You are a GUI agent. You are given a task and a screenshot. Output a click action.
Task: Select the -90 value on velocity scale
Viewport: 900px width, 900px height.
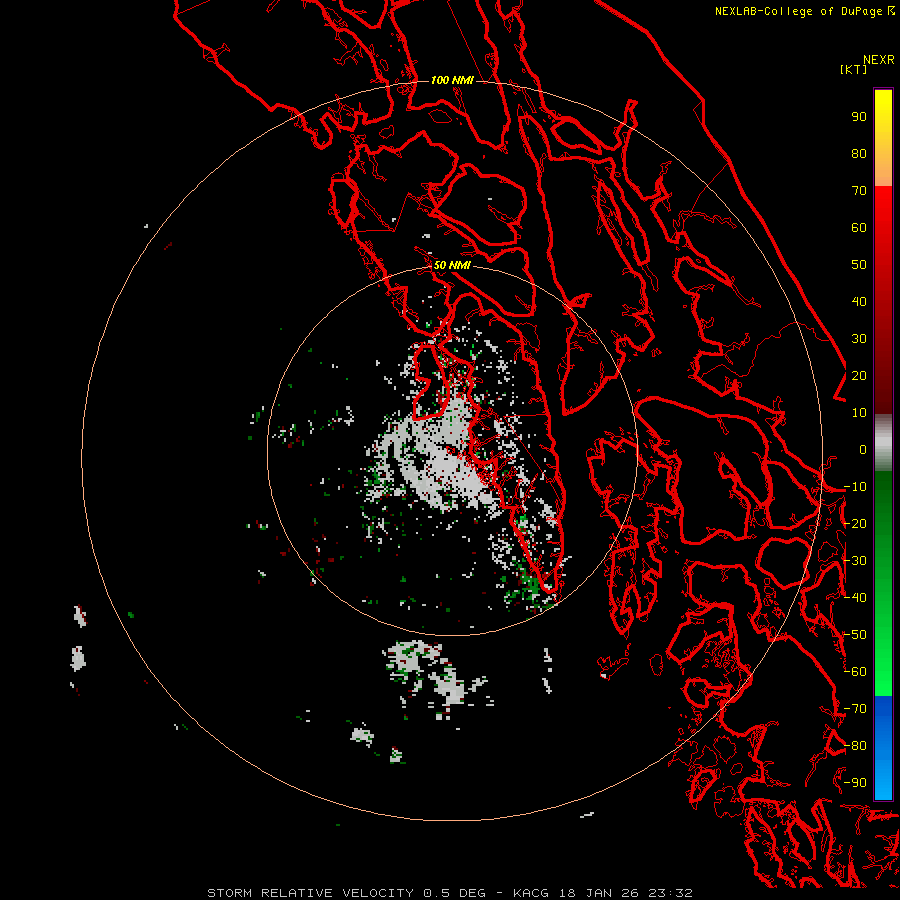[x=856, y=783]
